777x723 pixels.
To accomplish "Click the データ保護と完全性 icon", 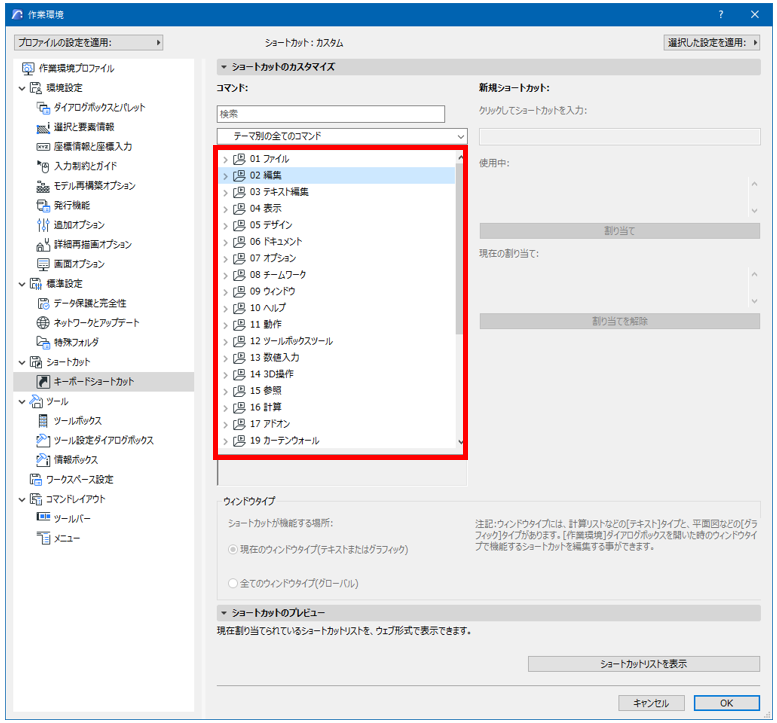I will [x=44, y=303].
